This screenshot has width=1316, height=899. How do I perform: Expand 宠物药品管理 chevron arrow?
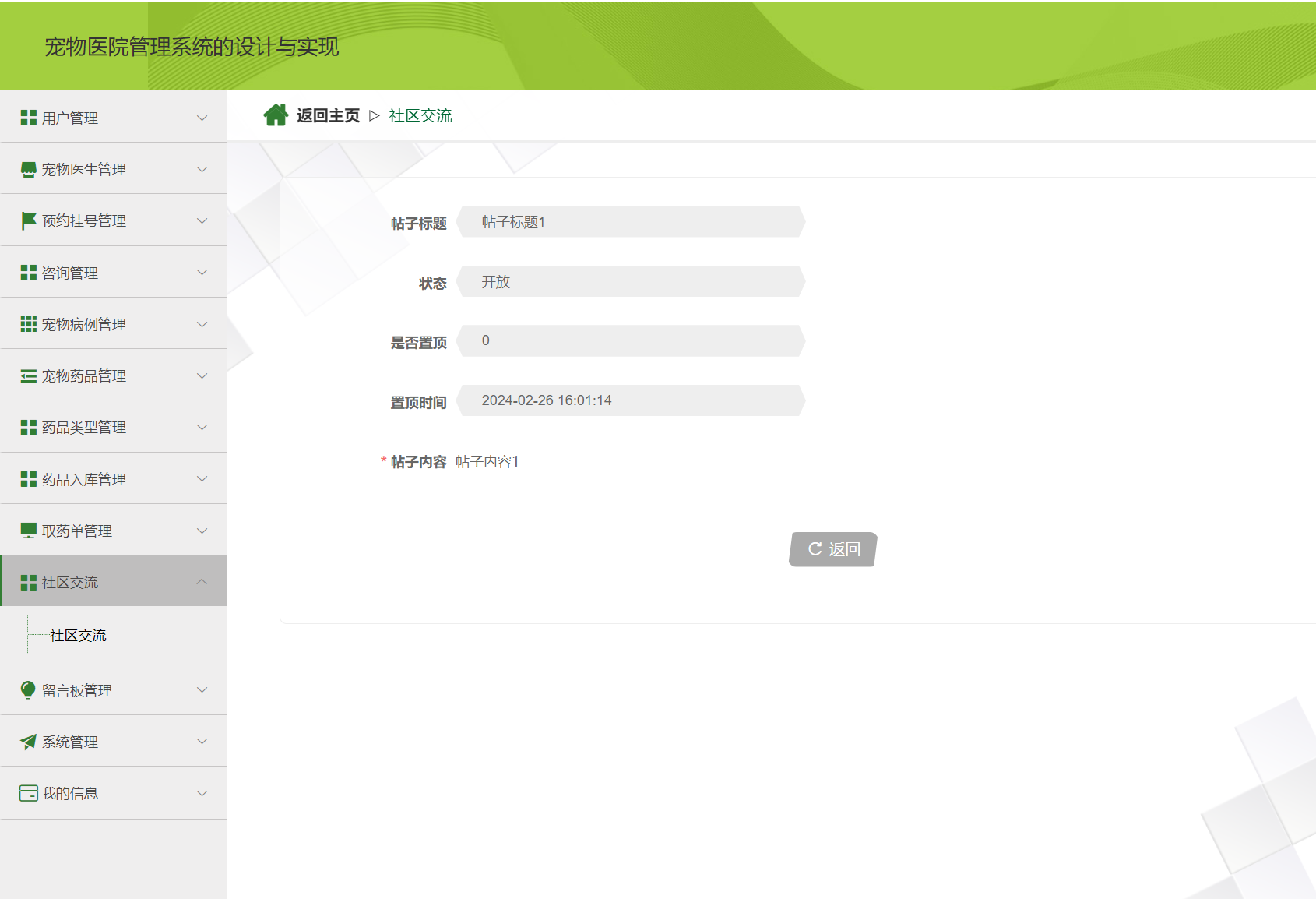point(202,375)
